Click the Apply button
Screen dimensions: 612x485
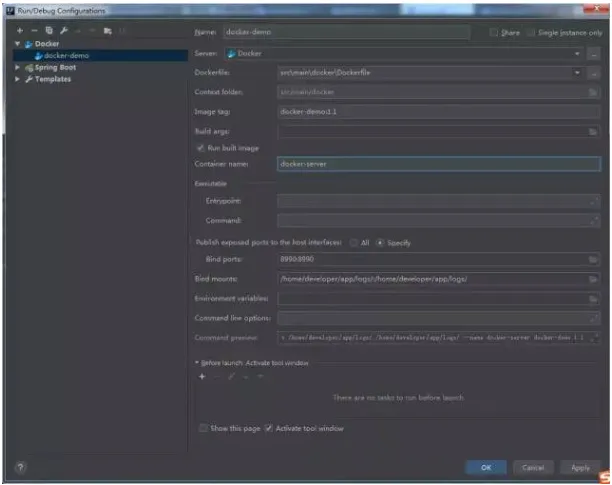[580, 467]
